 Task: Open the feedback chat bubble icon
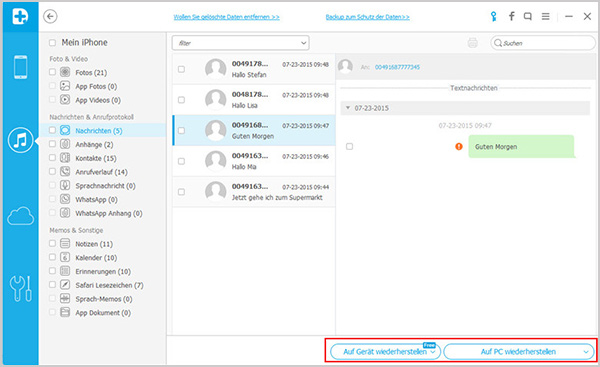[528, 16]
